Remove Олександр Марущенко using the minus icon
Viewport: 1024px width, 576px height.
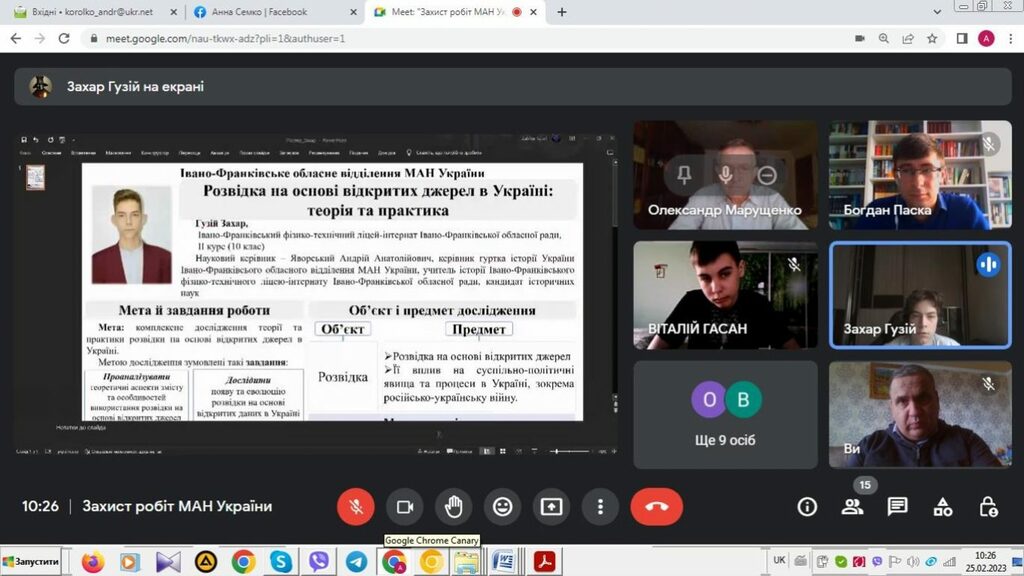click(766, 175)
